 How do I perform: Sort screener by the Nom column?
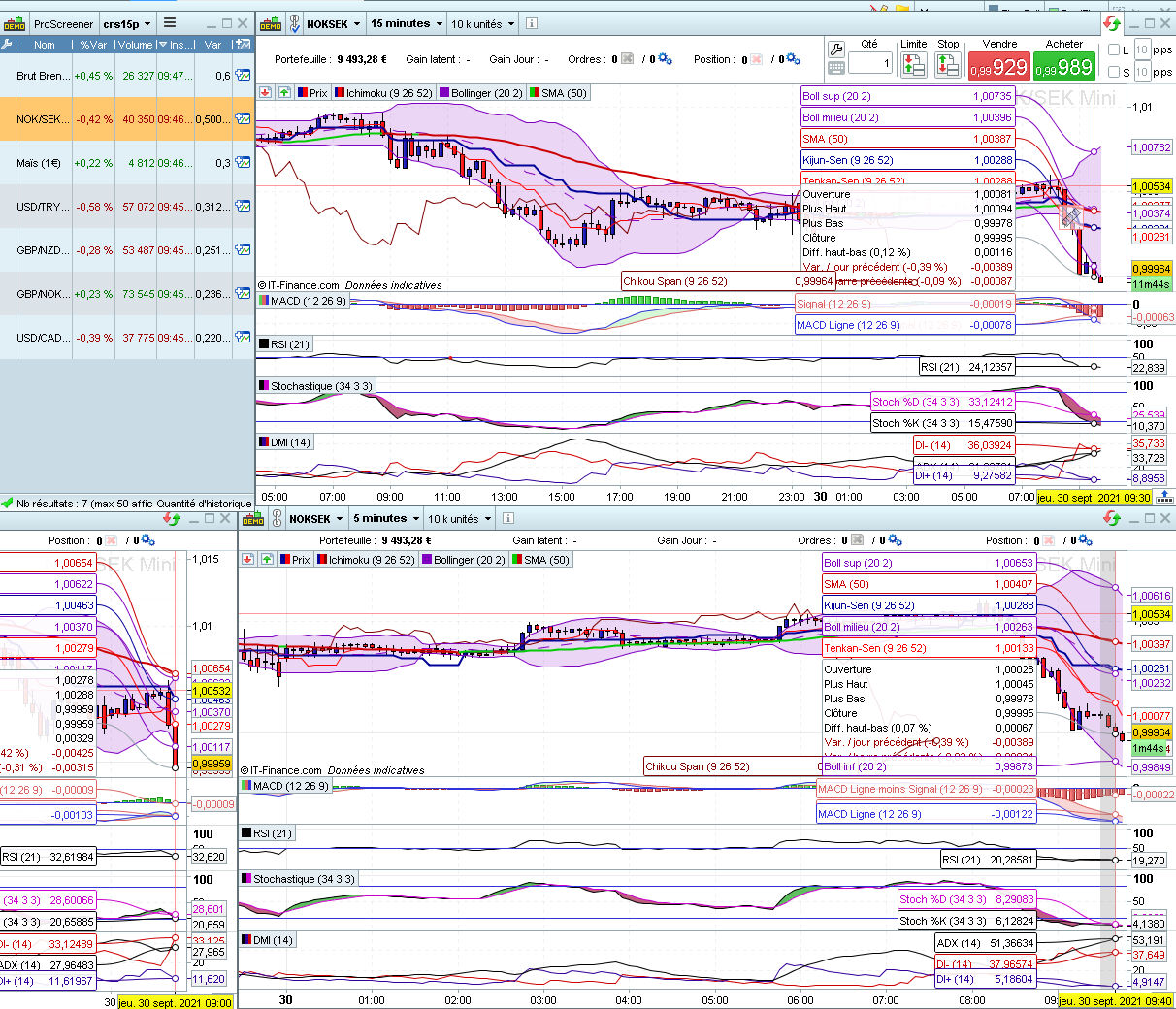(x=44, y=45)
